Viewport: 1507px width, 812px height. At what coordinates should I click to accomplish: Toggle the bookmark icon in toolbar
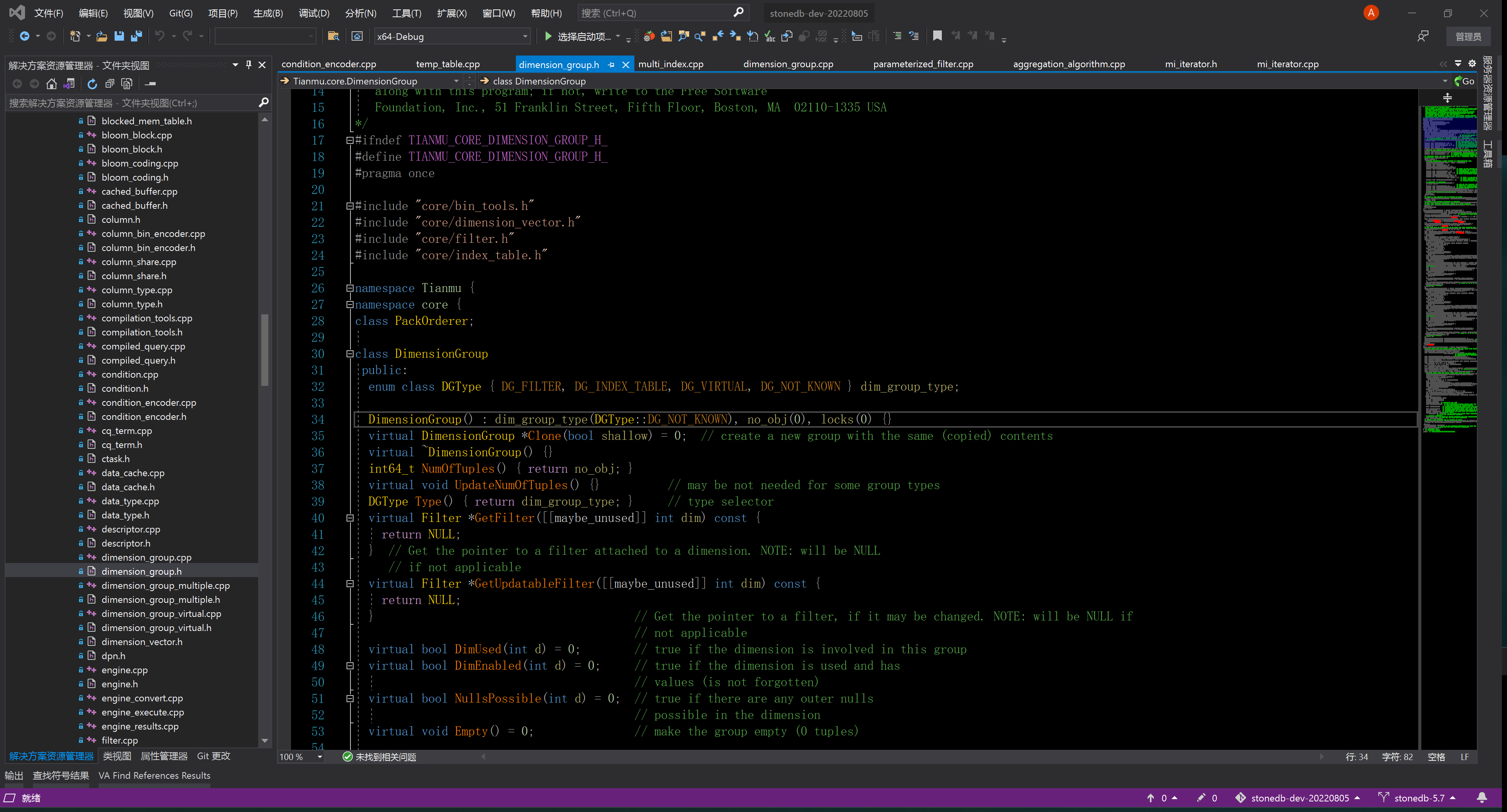pyautogui.click(x=937, y=36)
